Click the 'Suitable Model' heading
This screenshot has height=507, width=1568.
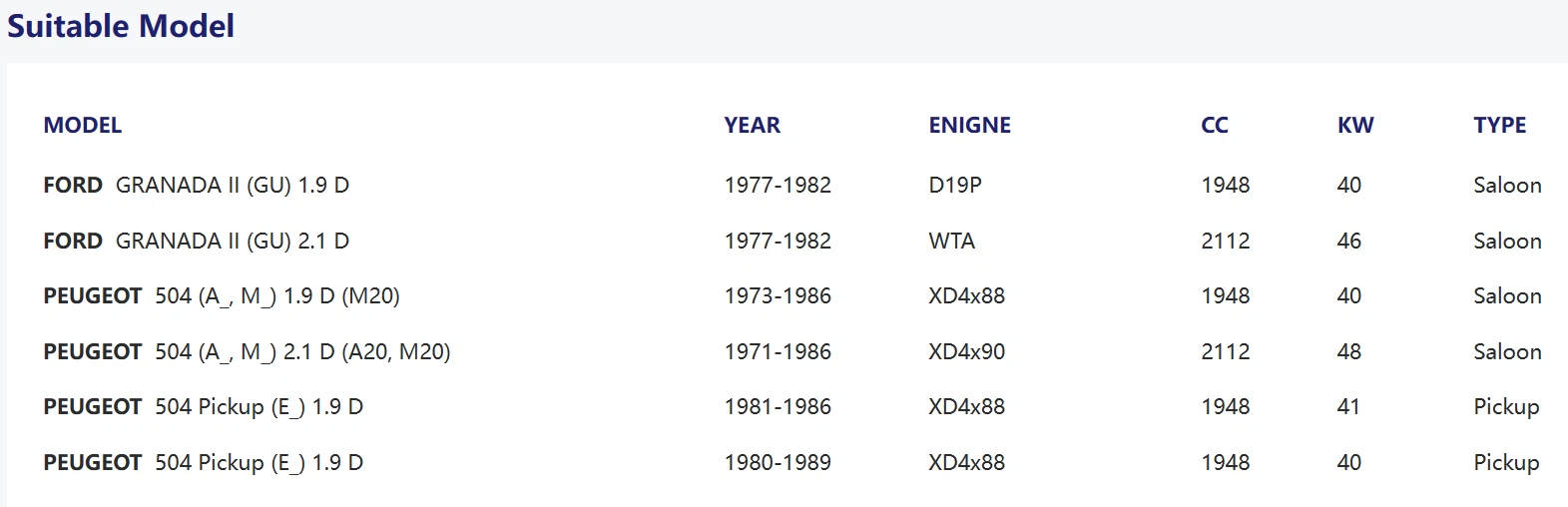point(121,26)
